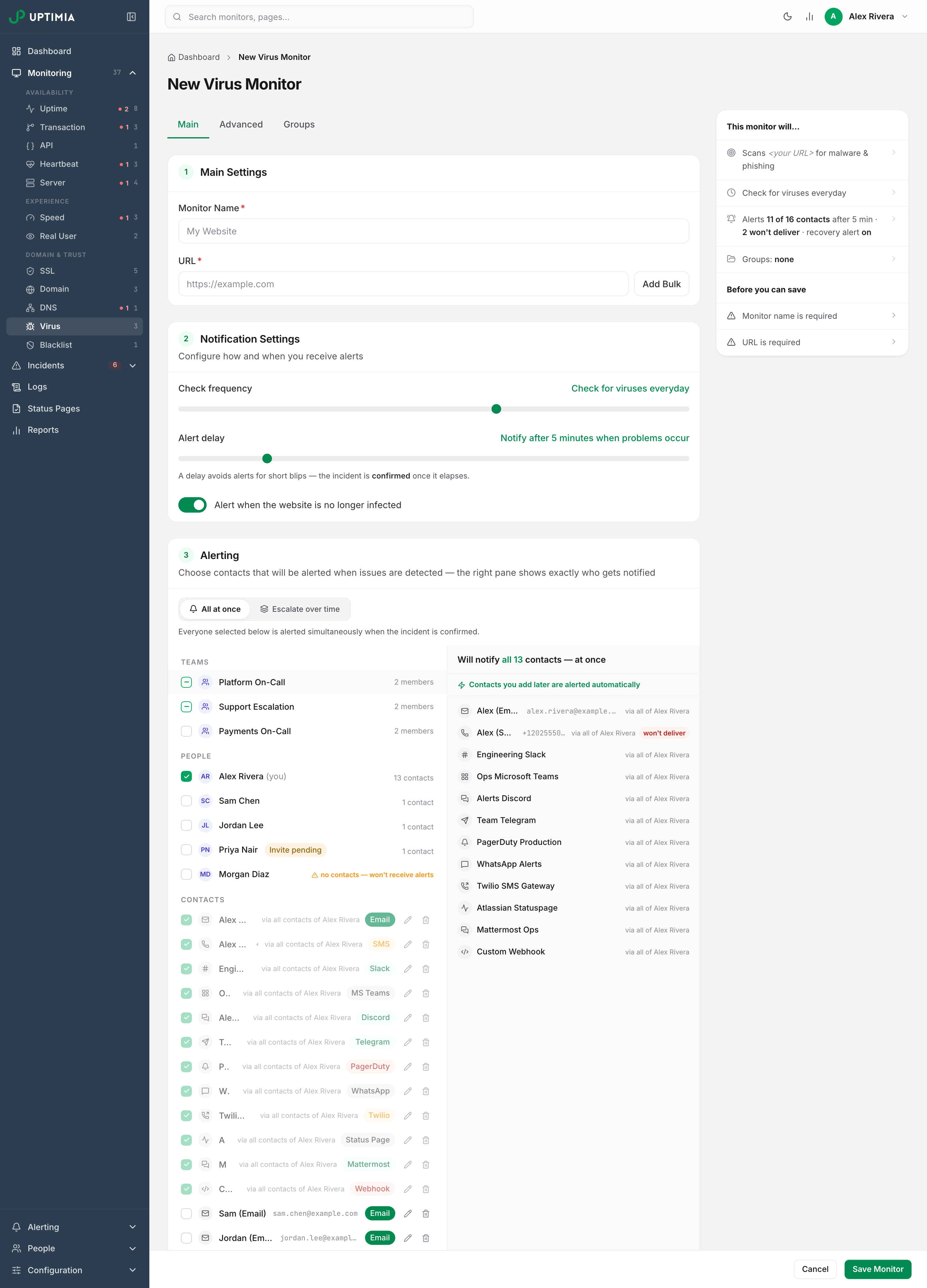Switch to the Advanced tab

coord(241,124)
